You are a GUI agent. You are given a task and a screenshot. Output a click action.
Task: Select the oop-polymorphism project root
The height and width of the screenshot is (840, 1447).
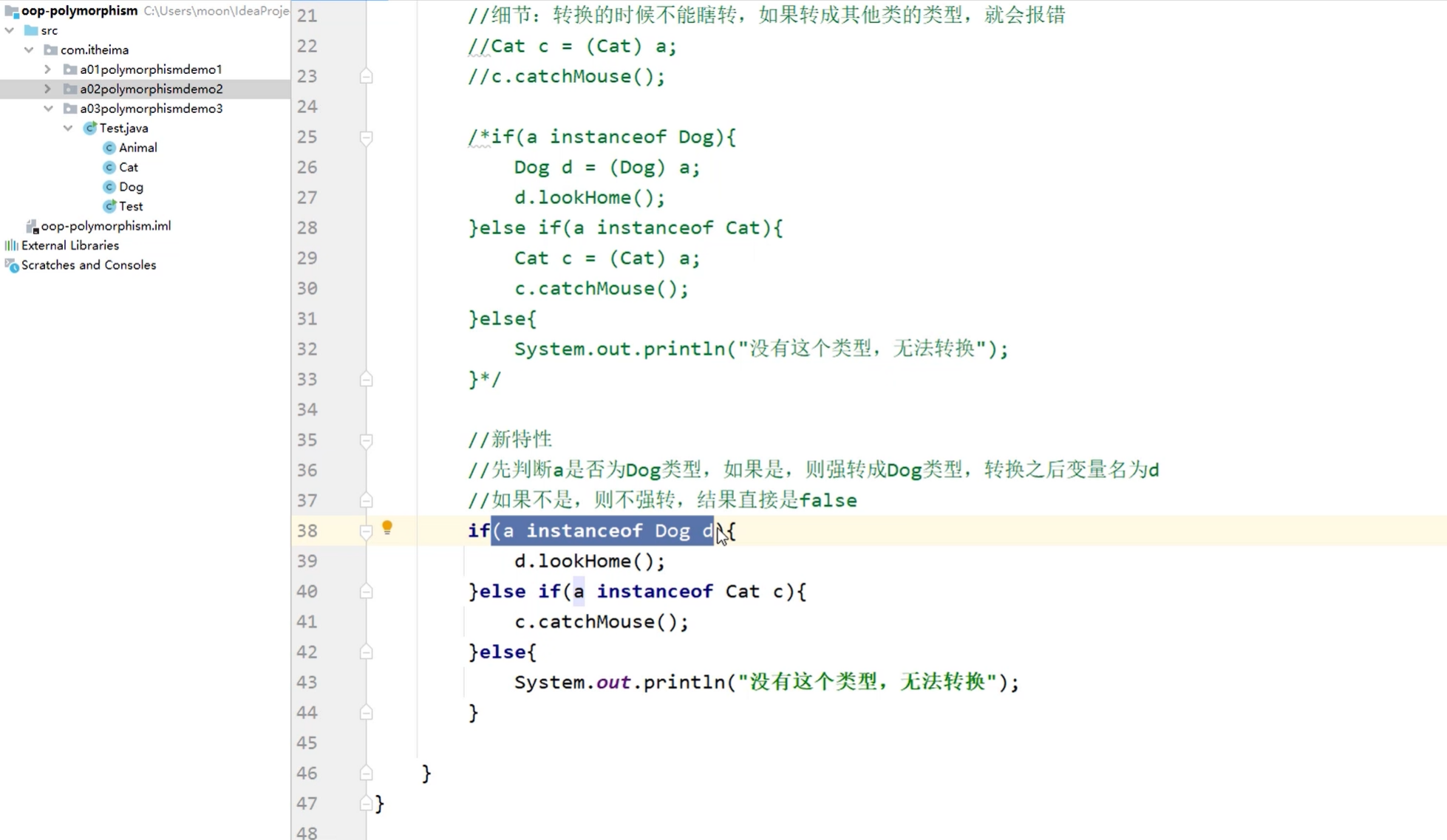pos(79,10)
